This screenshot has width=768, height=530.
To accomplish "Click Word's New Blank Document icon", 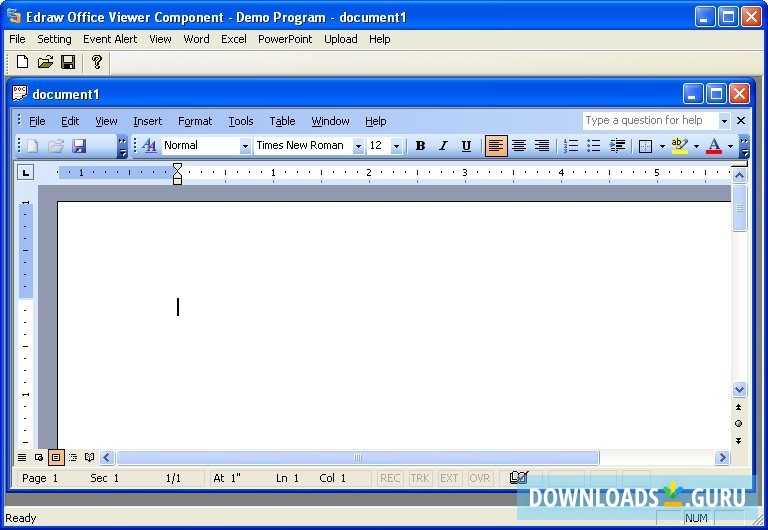I will 33,146.
